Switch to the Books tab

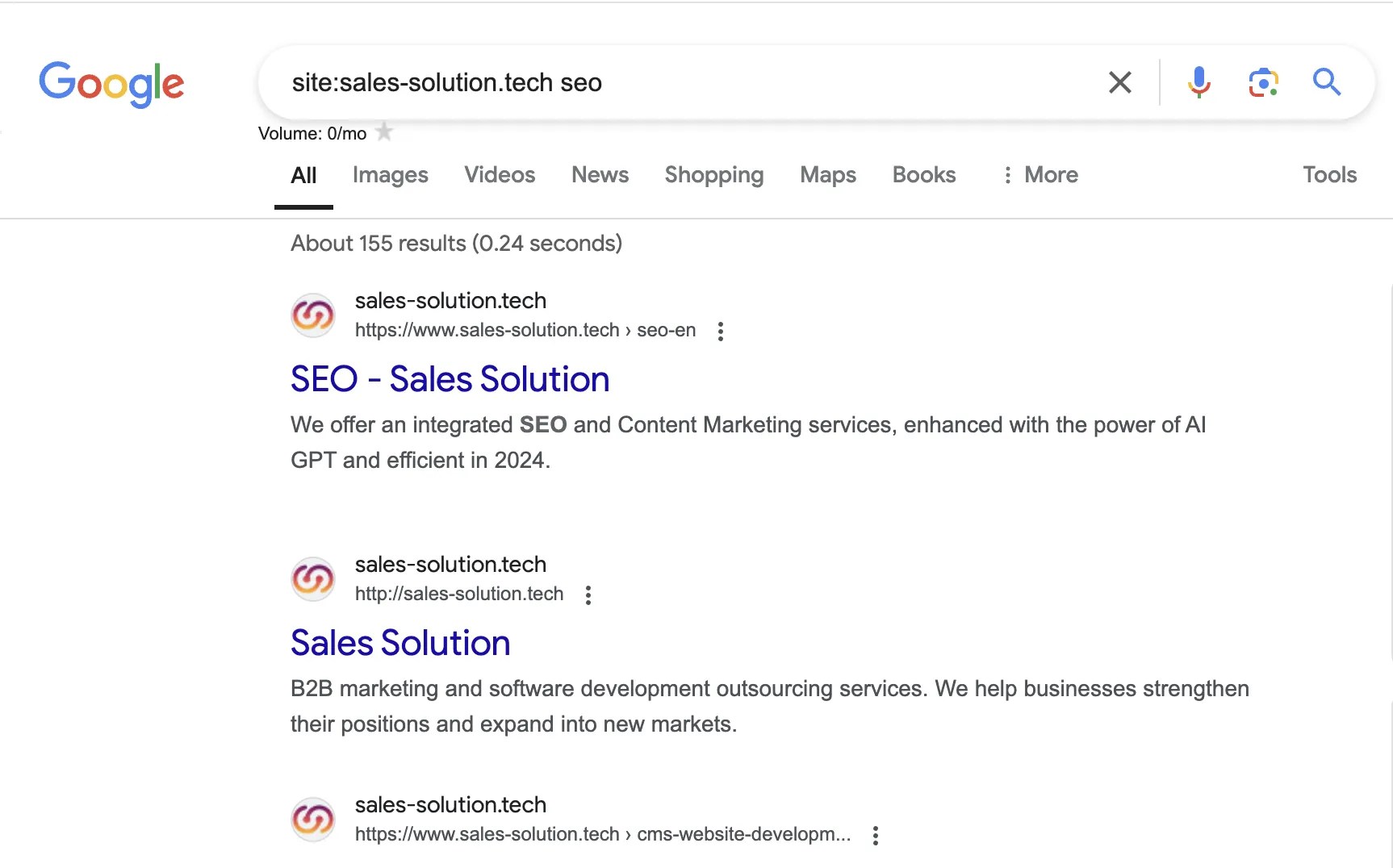(924, 175)
